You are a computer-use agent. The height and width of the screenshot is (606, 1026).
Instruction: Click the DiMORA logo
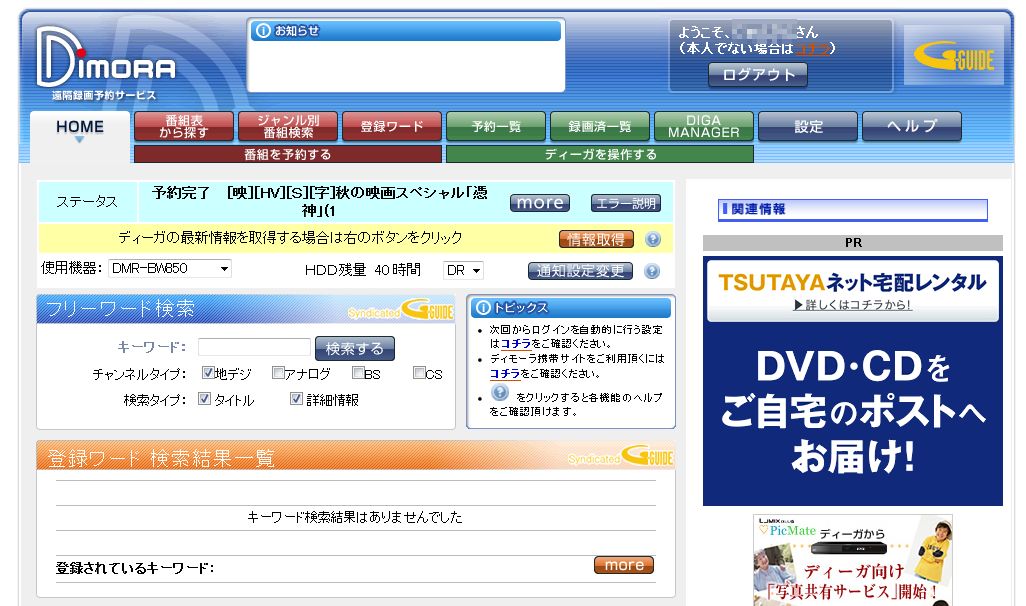[105, 57]
